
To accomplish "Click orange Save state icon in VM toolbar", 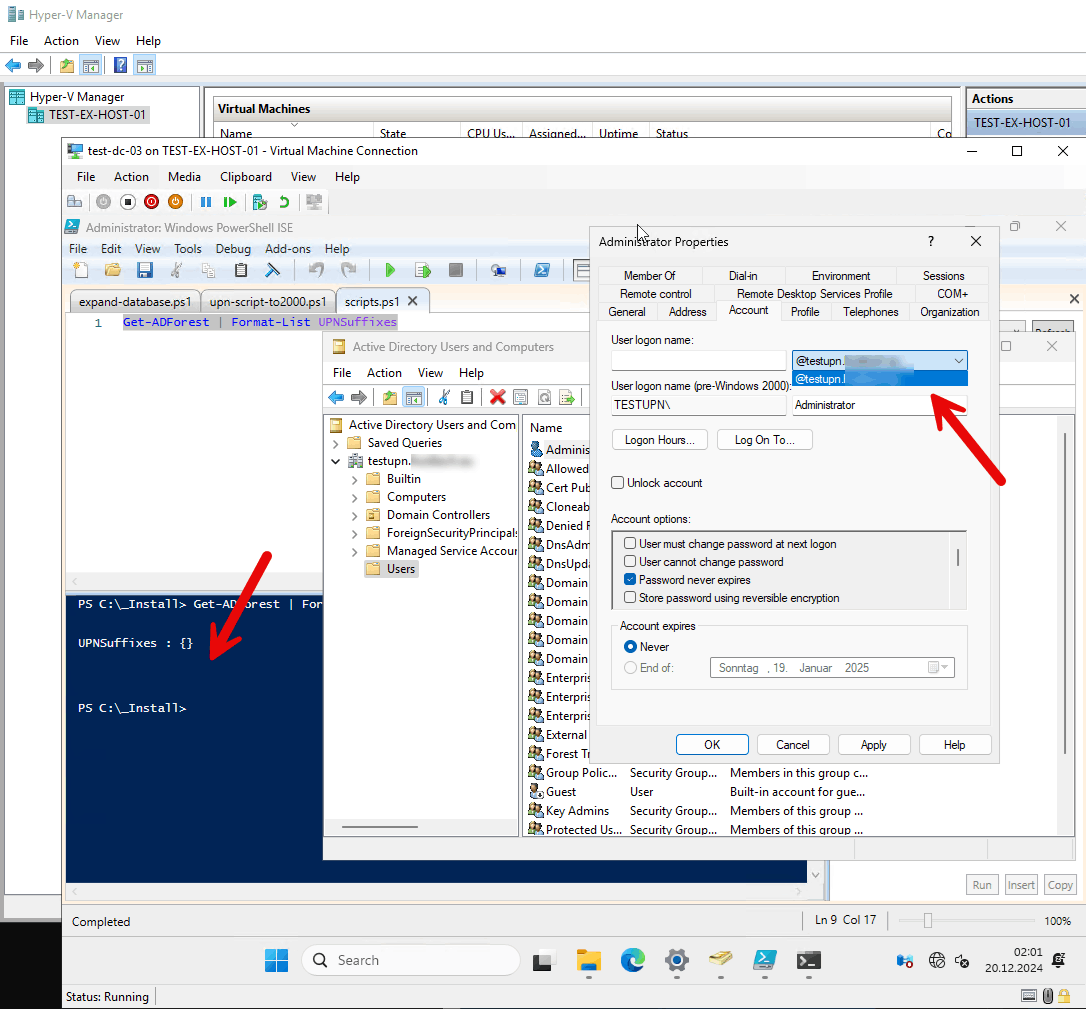I will click(x=175, y=202).
